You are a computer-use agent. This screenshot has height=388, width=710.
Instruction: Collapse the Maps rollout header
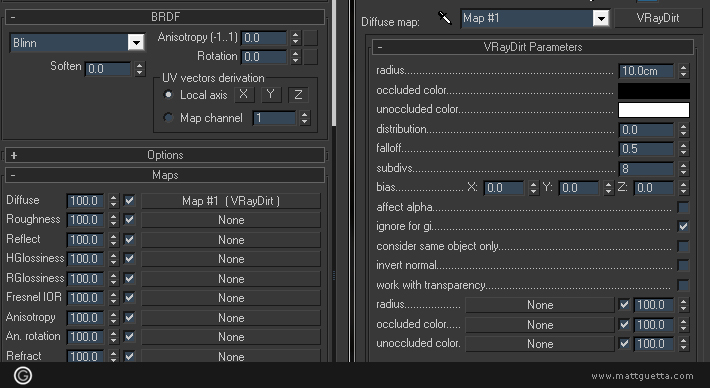tap(165, 175)
